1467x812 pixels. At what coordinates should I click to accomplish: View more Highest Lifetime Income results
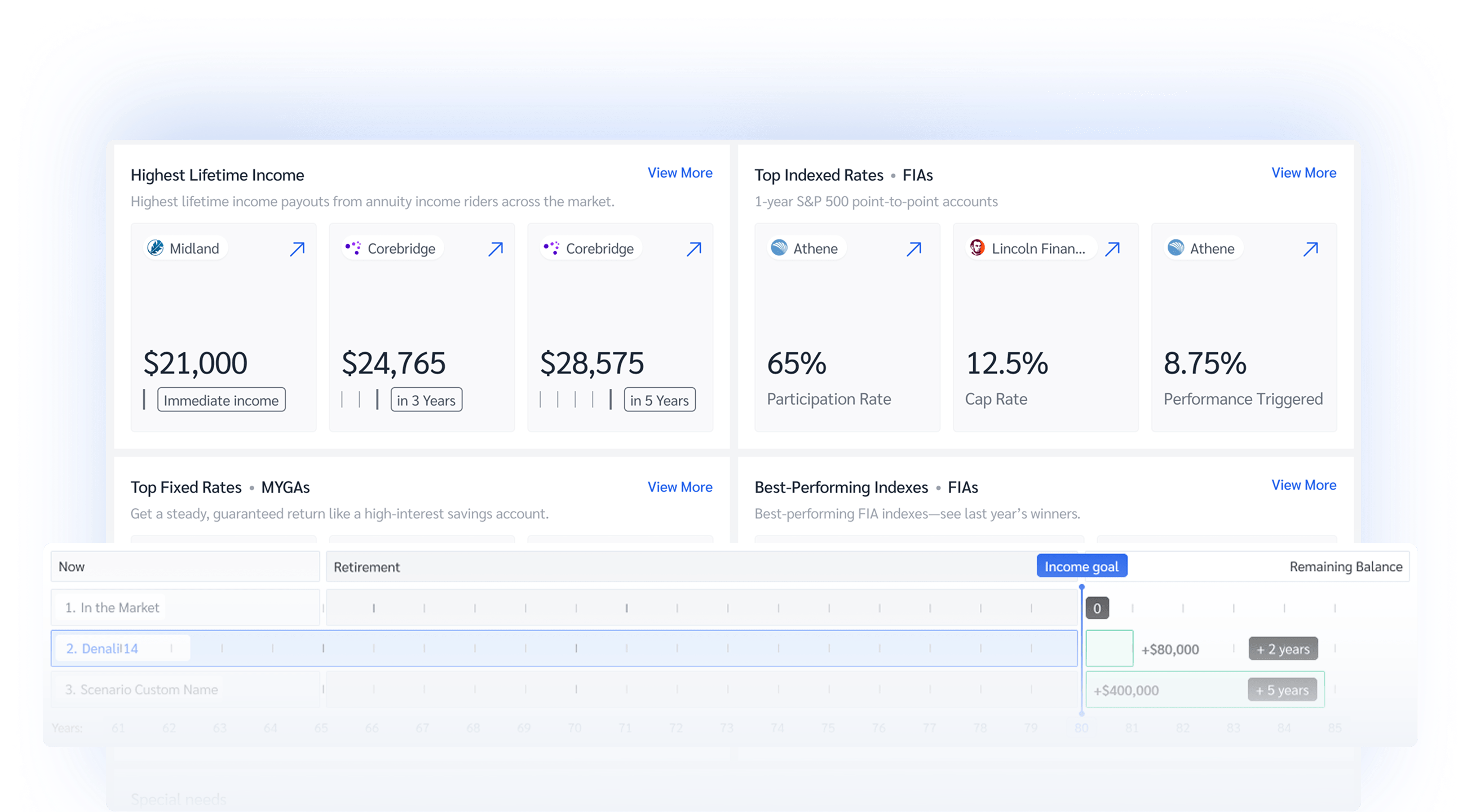(x=679, y=173)
